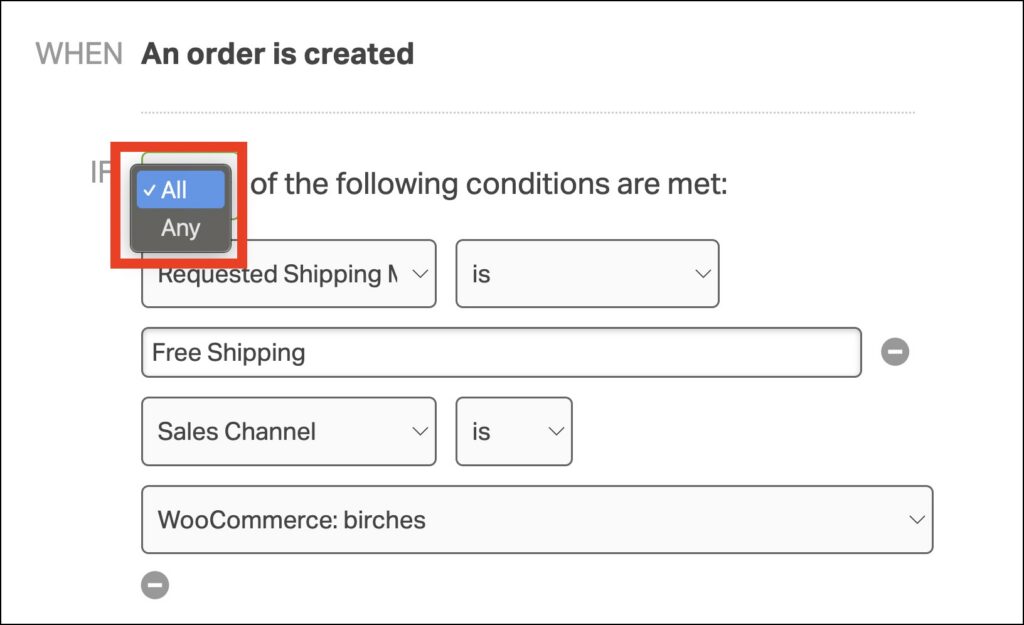Click the chevron on Requested Shipping Method box
The height and width of the screenshot is (625, 1024).
[x=420, y=273]
